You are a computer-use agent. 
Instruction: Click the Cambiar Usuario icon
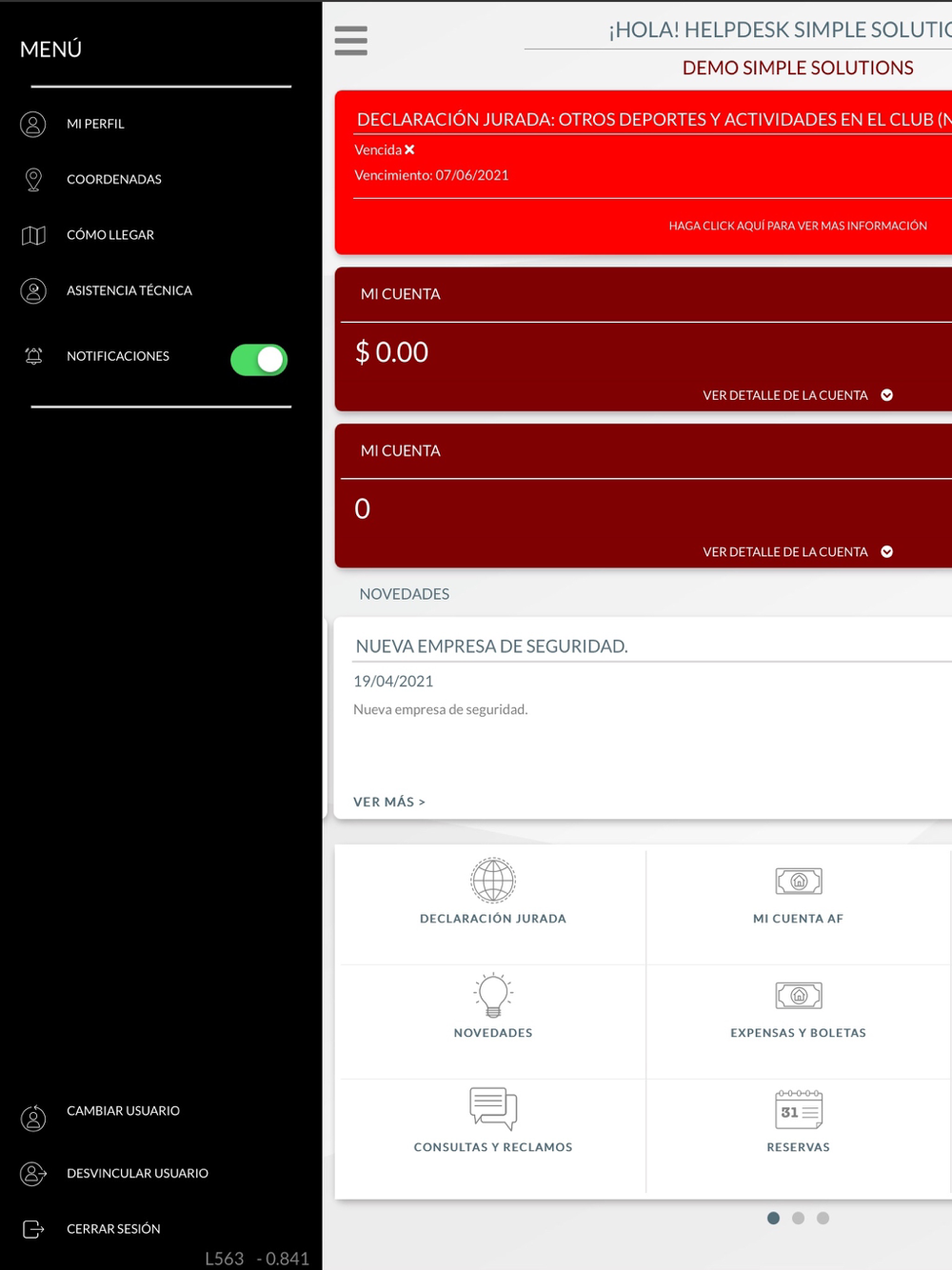tap(33, 1118)
